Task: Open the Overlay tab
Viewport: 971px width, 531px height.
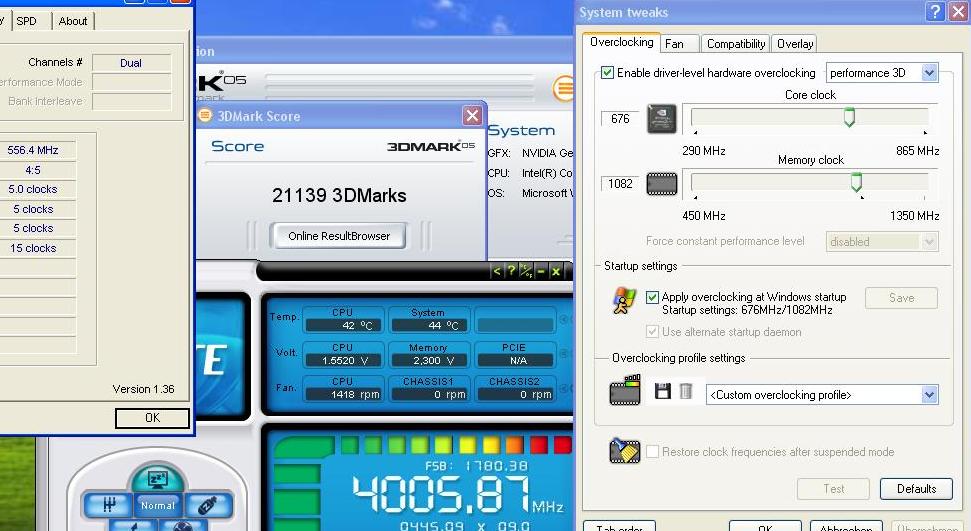Action: click(x=795, y=43)
